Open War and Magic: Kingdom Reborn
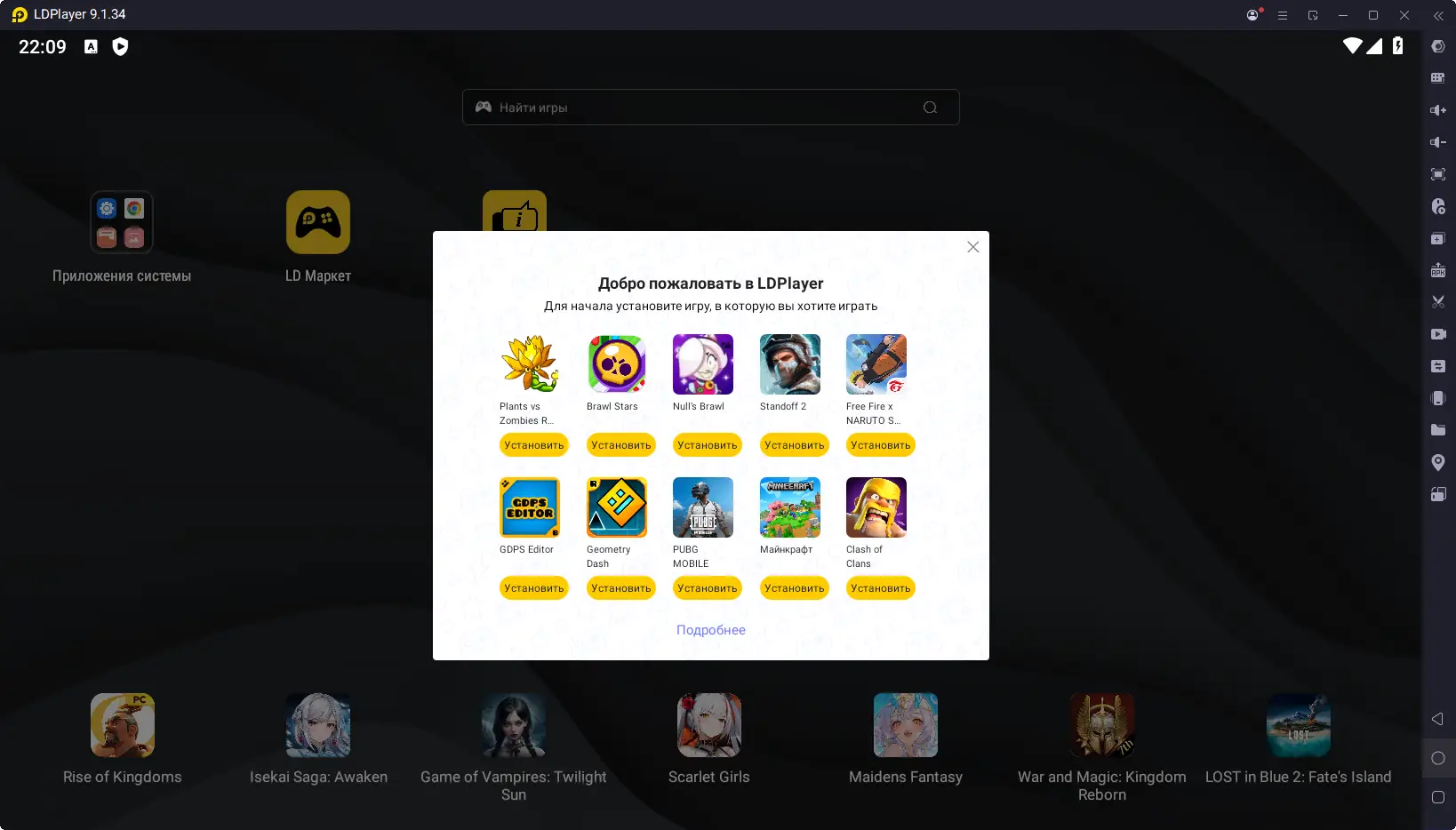Viewport: 1456px width, 830px height. tap(1102, 725)
